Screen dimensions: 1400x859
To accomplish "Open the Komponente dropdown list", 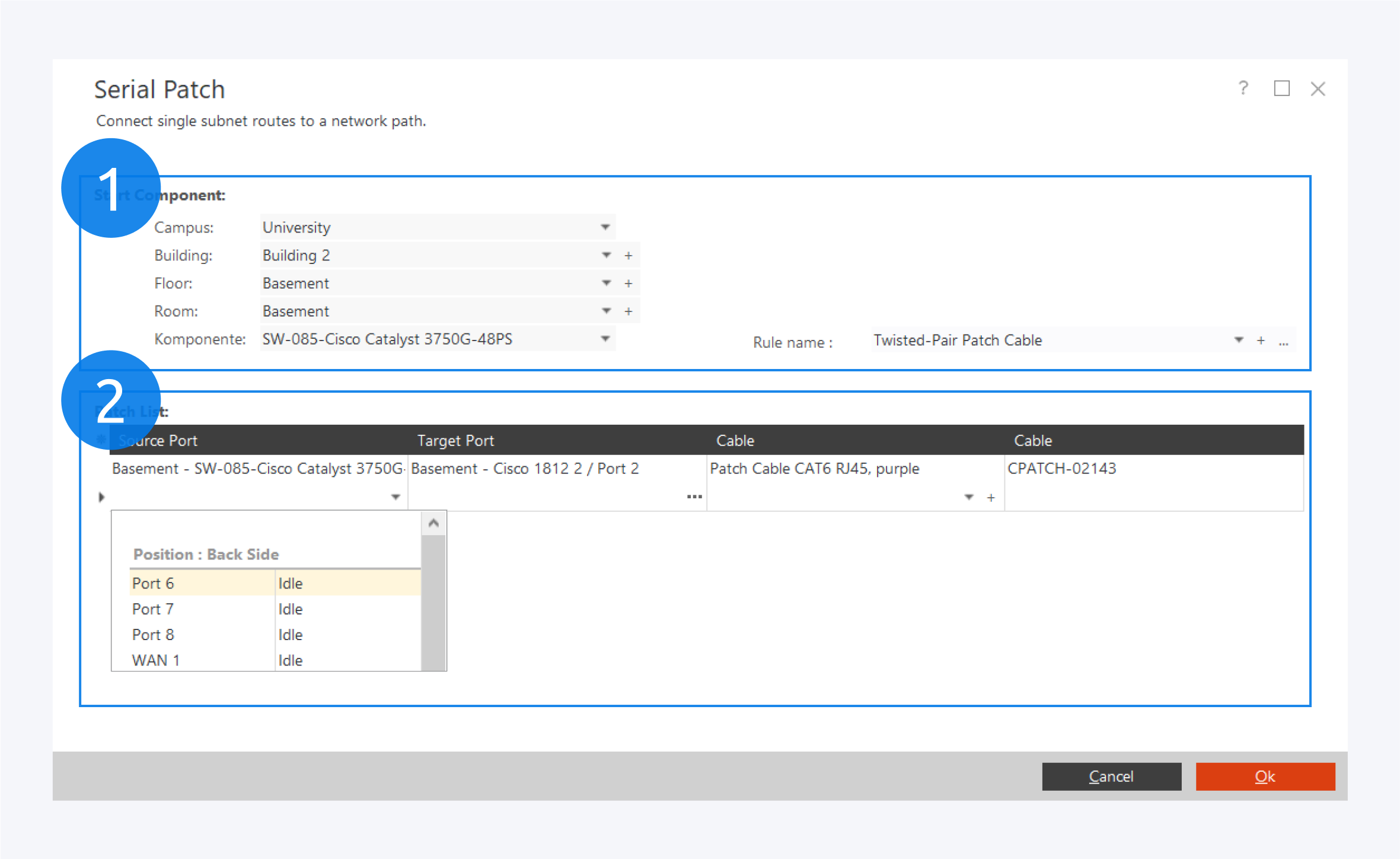I will coord(605,339).
